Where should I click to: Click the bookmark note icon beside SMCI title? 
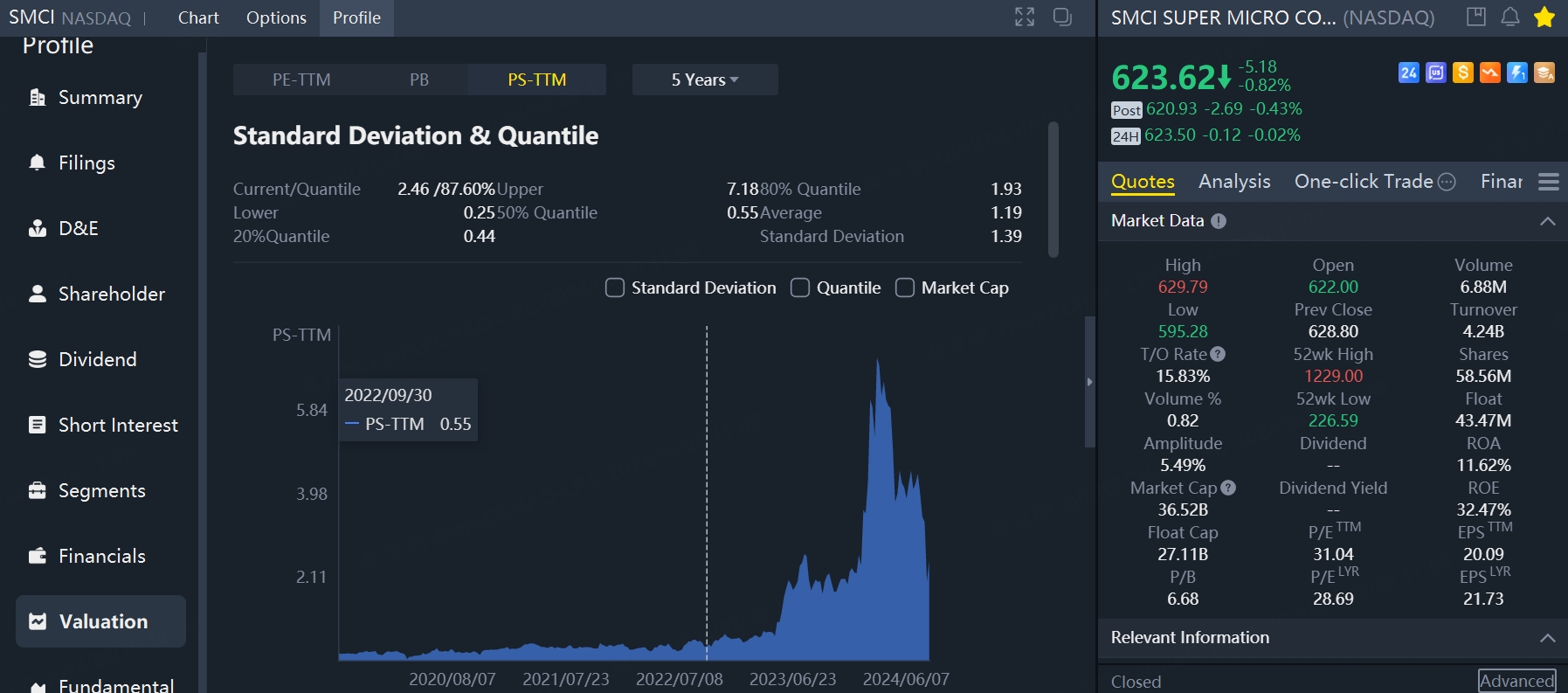[x=1476, y=17]
